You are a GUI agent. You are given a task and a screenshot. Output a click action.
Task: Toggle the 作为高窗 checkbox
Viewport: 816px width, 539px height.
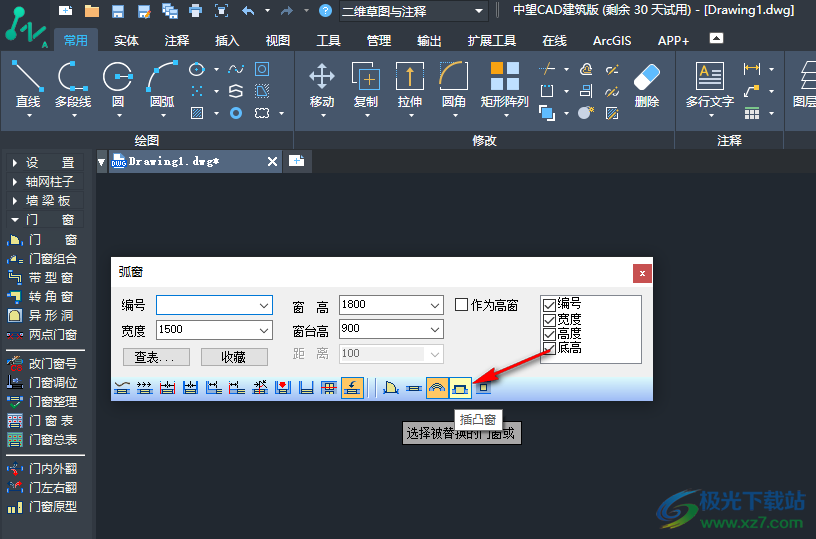(462, 304)
